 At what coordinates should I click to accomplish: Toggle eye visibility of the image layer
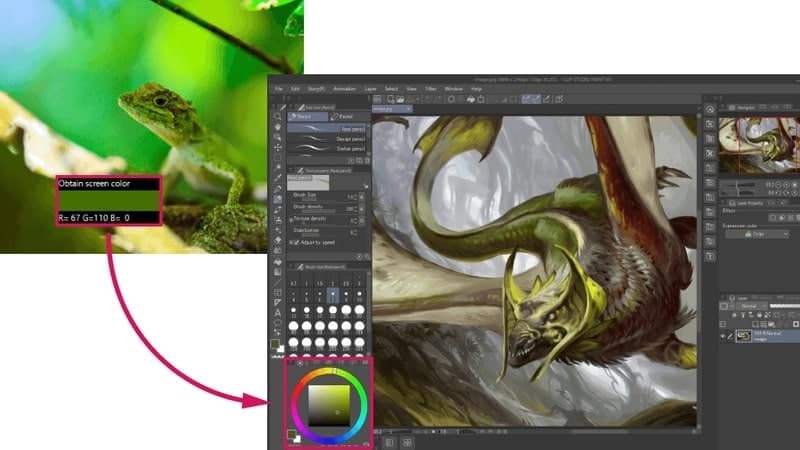[723, 336]
